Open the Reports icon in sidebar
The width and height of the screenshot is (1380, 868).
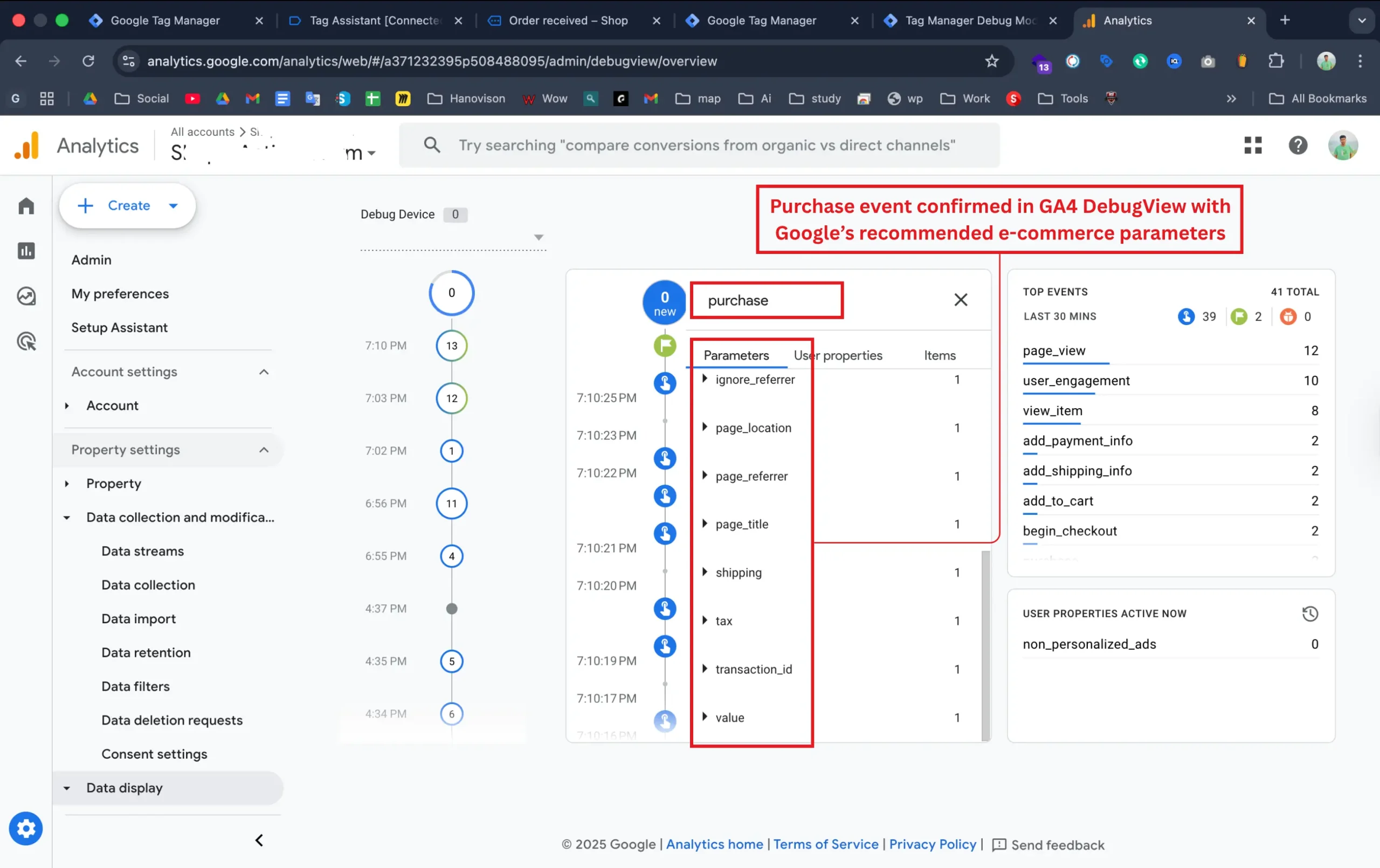point(26,251)
